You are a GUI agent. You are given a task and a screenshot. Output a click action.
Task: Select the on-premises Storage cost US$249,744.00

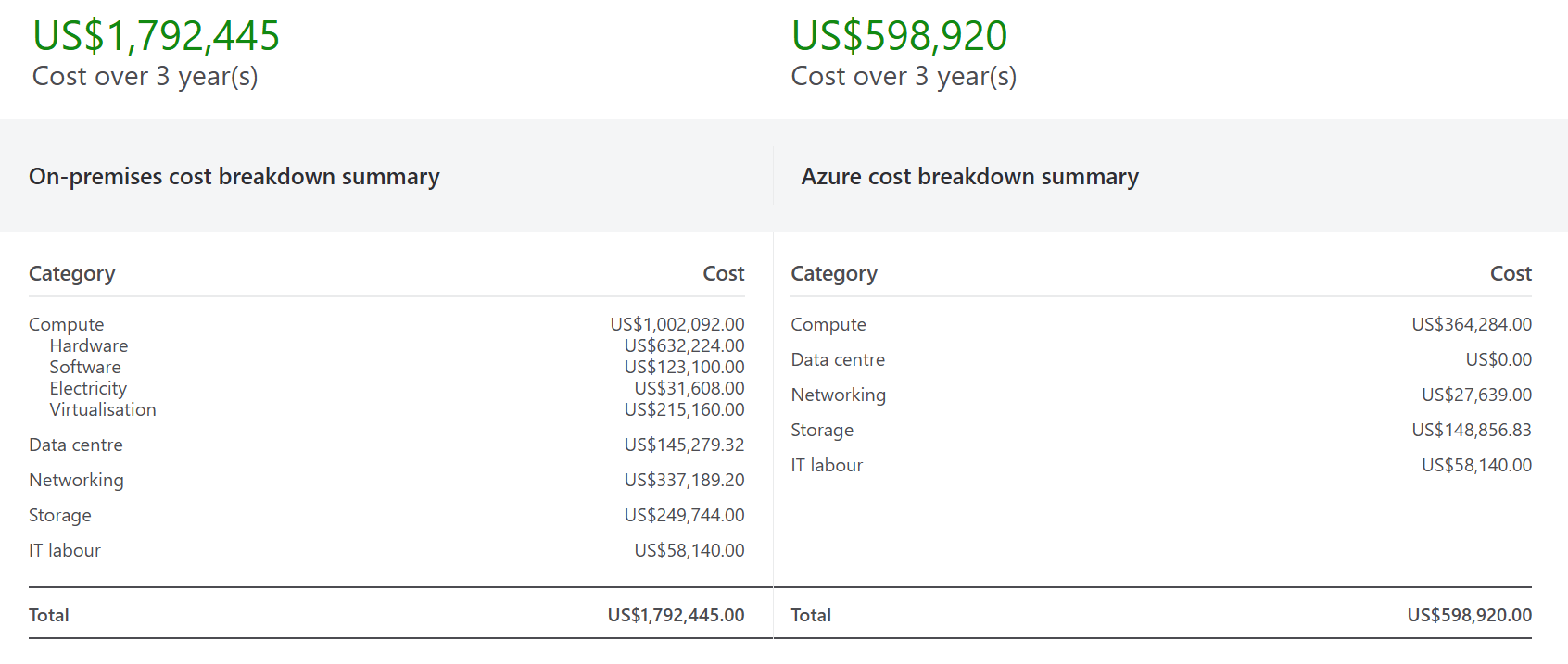click(x=684, y=515)
